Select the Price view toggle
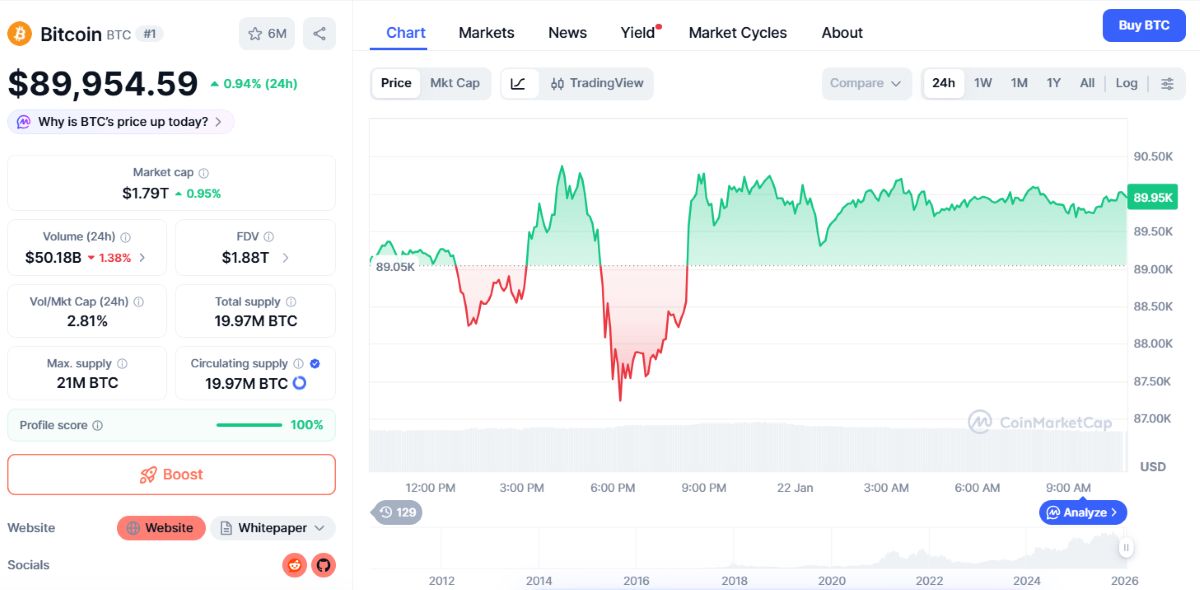Image resolution: width=1200 pixels, height=590 pixels. [x=396, y=83]
